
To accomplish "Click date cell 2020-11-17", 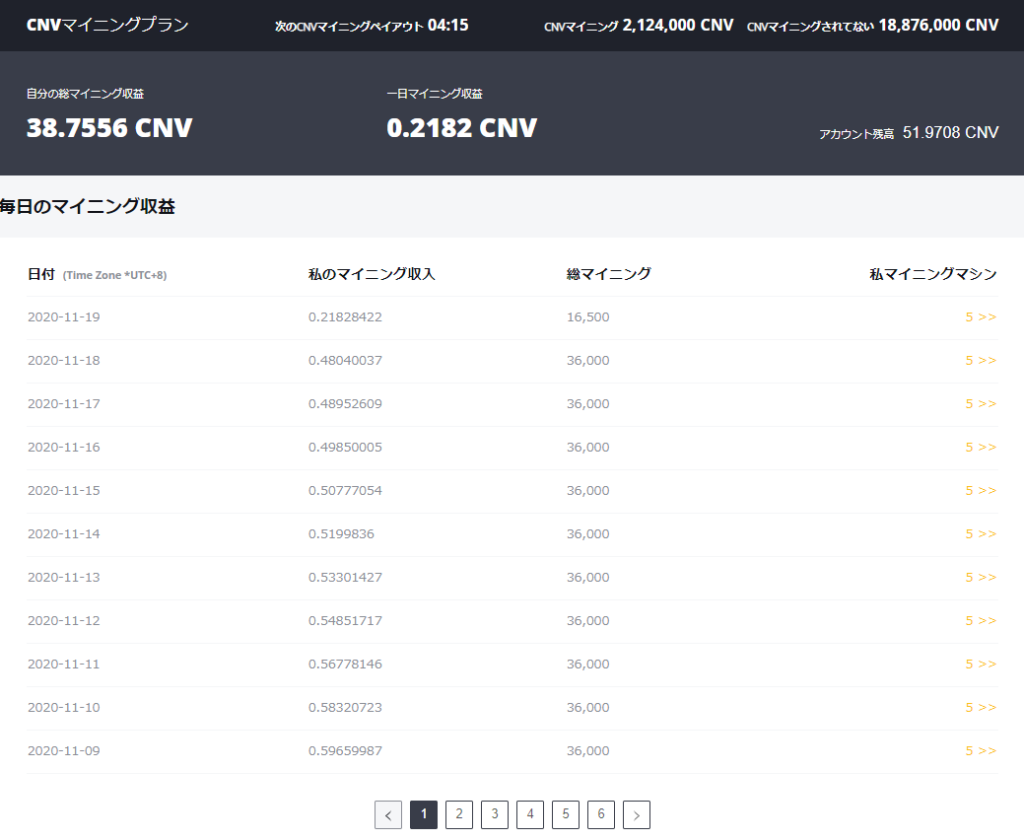I will (64, 404).
